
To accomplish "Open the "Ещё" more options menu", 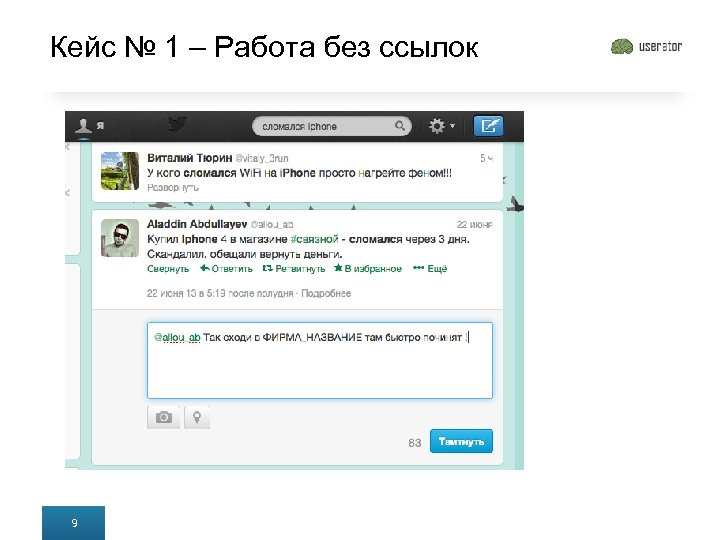I will pyautogui.click(x=430, y=269).
